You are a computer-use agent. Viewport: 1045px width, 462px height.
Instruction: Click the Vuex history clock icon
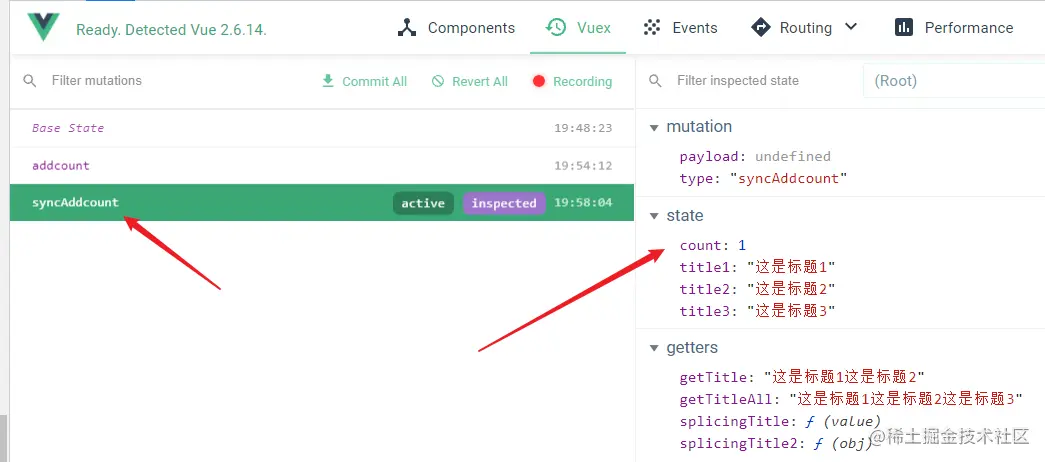(x=556, y=28)
